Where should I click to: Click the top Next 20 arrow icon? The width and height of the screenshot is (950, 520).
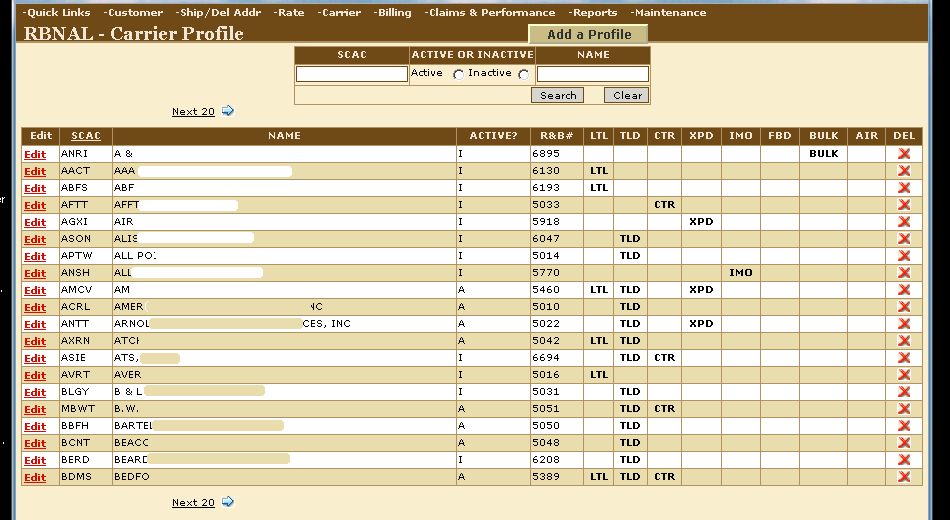click(x=228, y=111)
